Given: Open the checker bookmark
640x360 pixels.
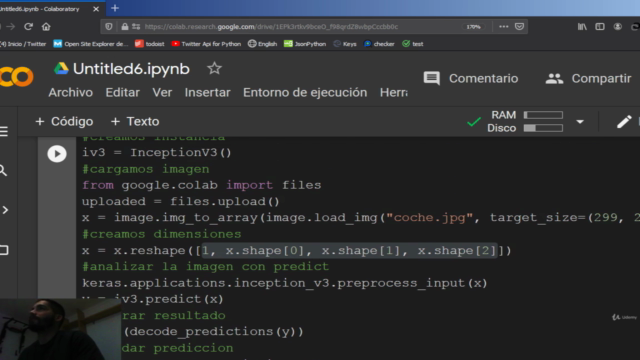Looking at the screenshot, I should coord(379,44).
